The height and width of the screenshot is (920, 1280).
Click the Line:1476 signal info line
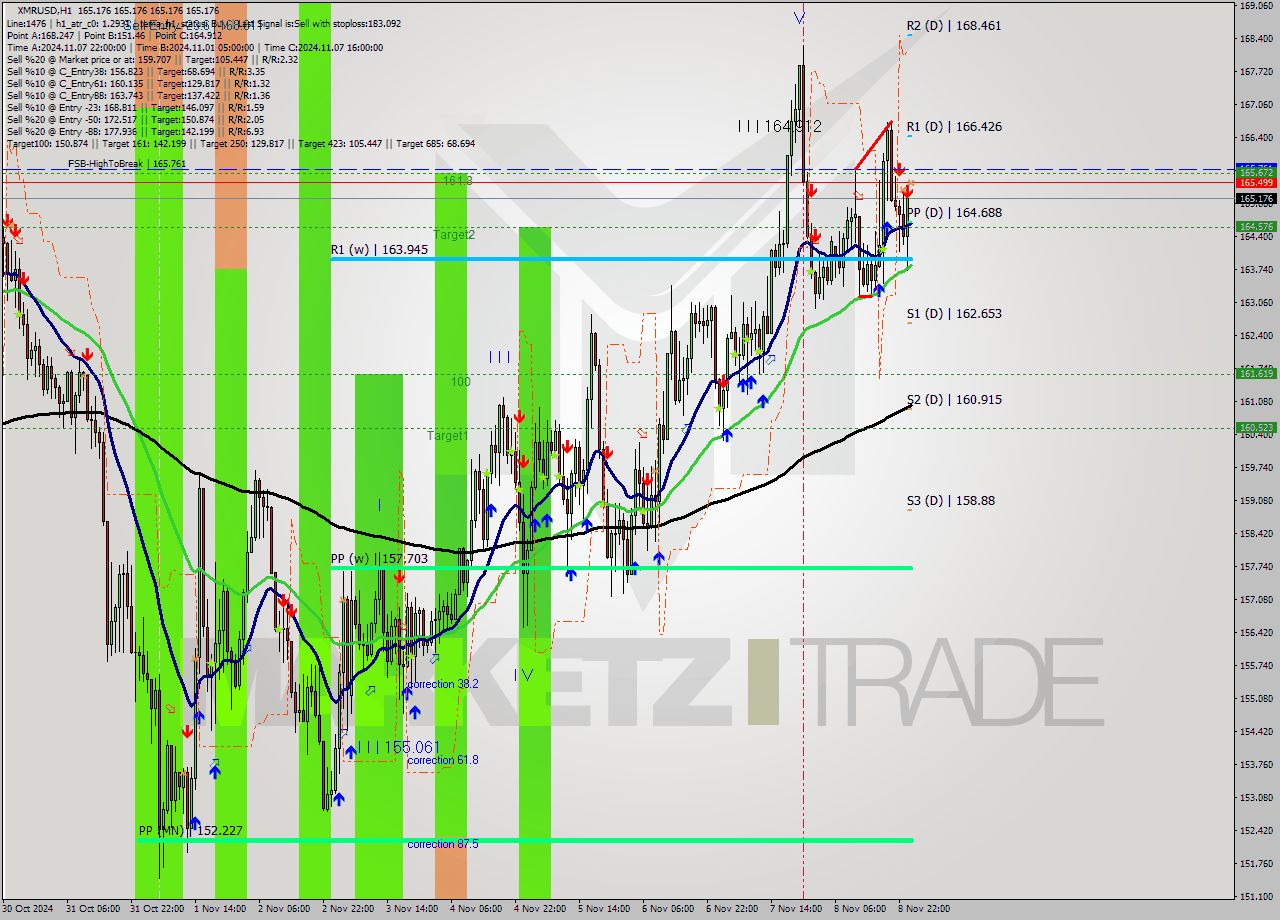[203, 23]
